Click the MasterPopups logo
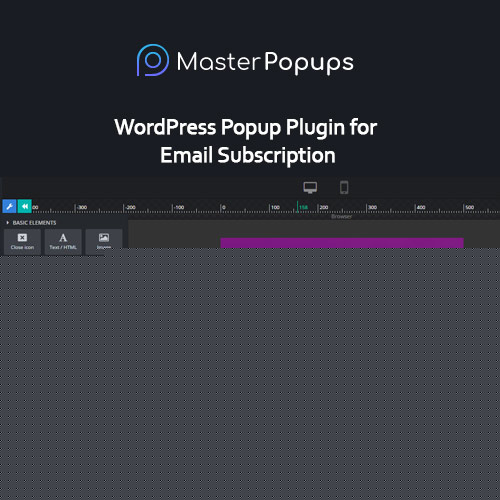This screenshot has height=500, width=500. click(245, 61)
